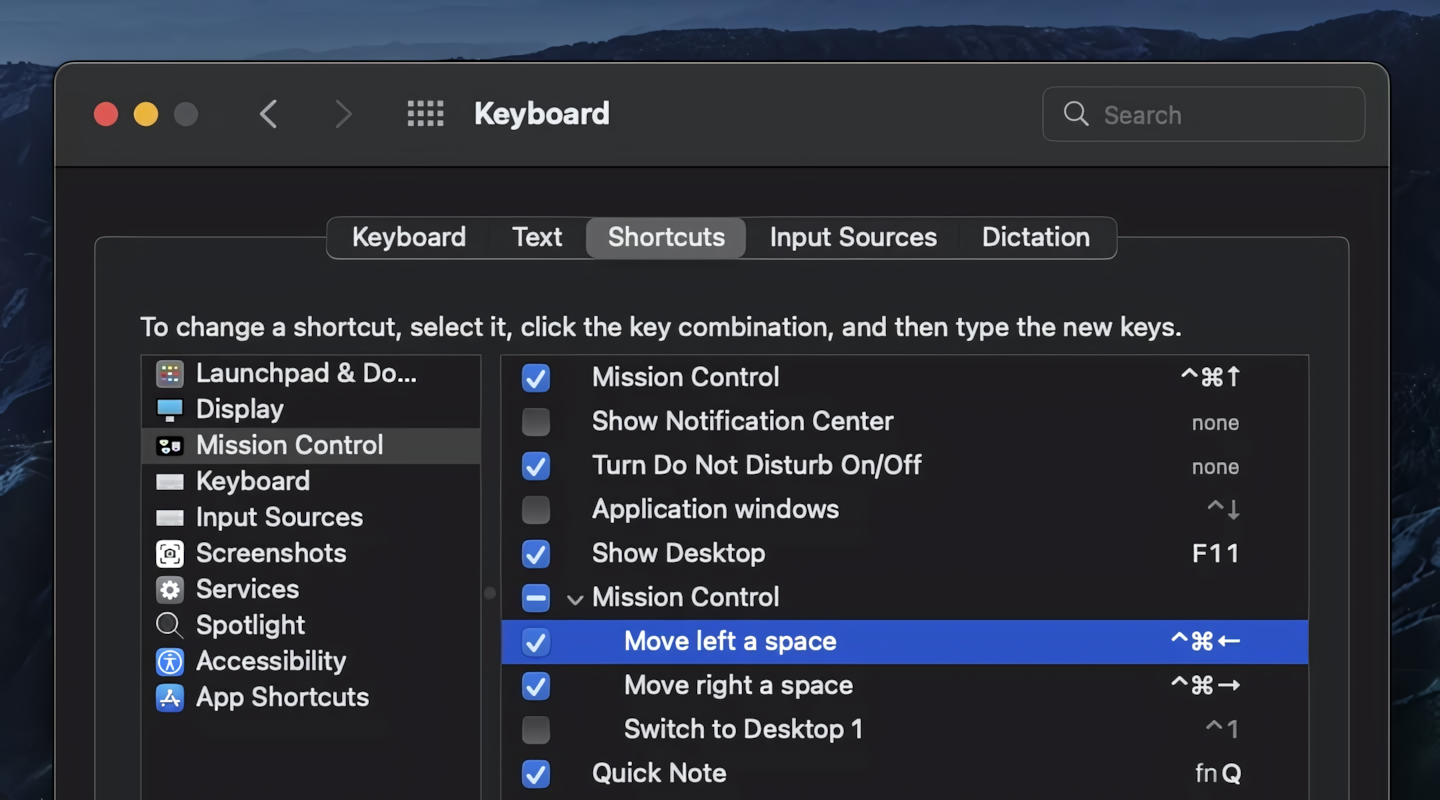Toggle the mixed-state Mission Control group checkbox
1440x800 pixels.
click(x=536, y=598)
